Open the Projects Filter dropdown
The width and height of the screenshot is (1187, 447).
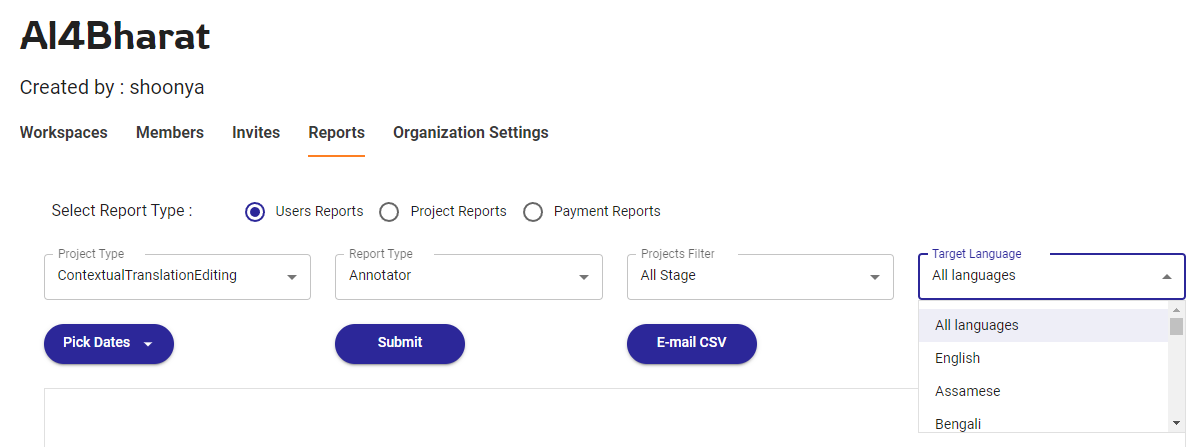(x=760, y=277)
